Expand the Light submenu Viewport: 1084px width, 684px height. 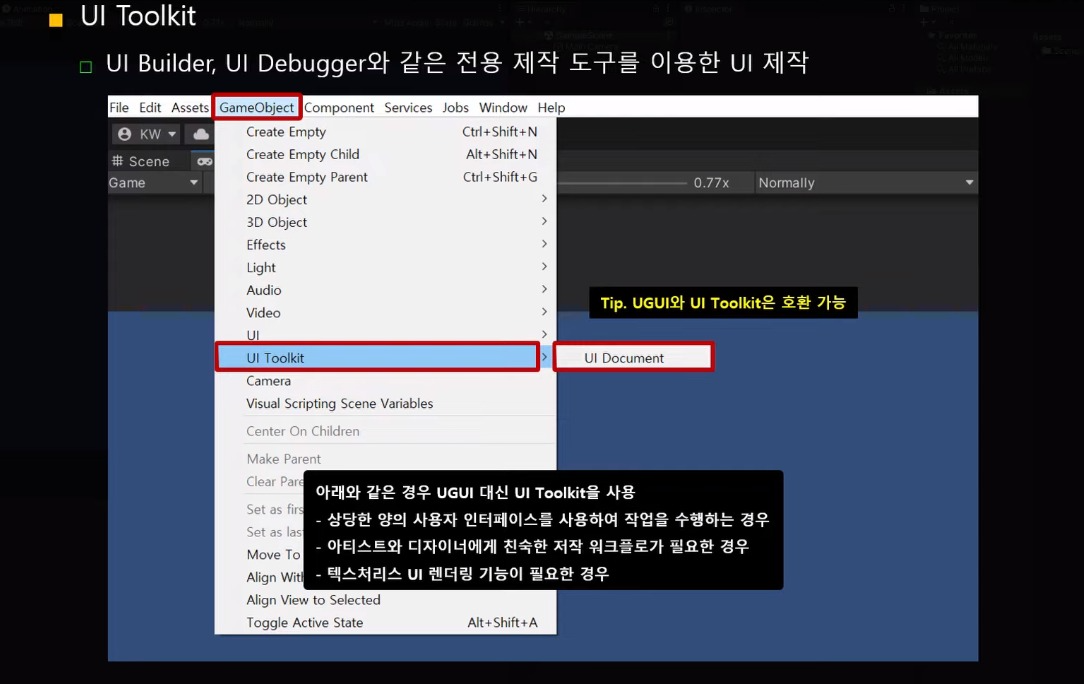[x=385, y=268]
